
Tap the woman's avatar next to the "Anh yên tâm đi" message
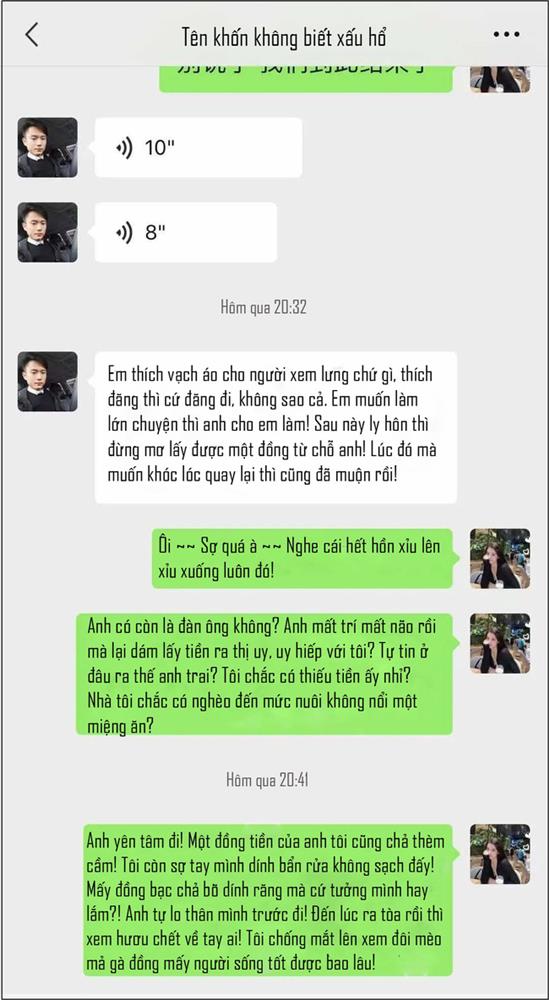(x=501, y=854)
